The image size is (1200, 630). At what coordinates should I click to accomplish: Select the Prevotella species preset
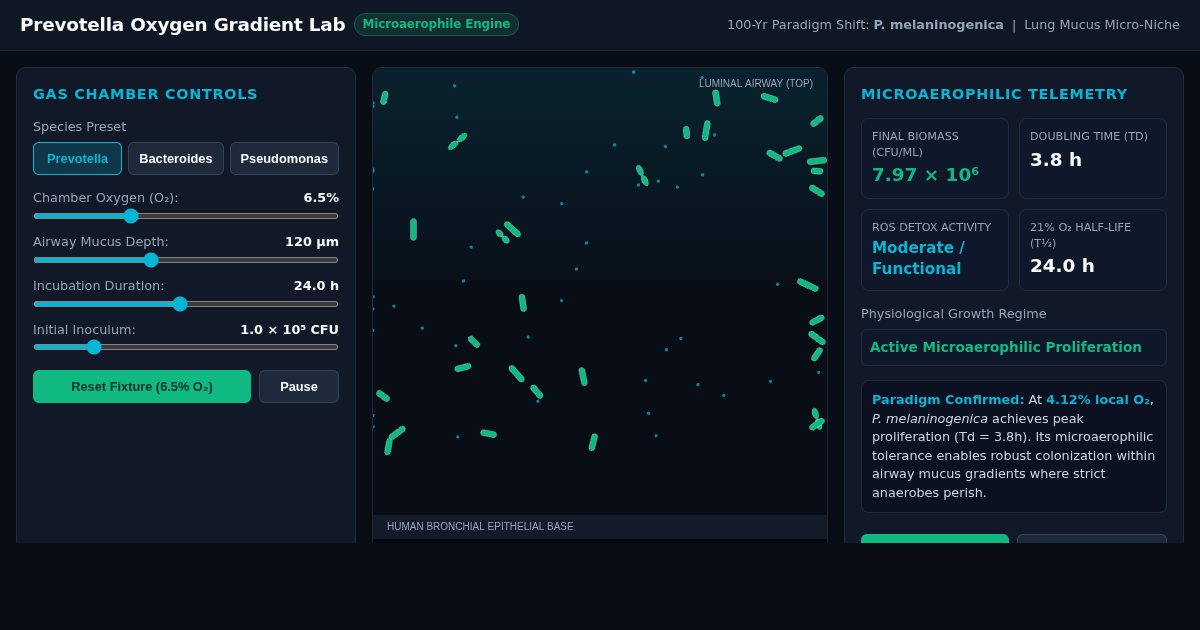77,158
